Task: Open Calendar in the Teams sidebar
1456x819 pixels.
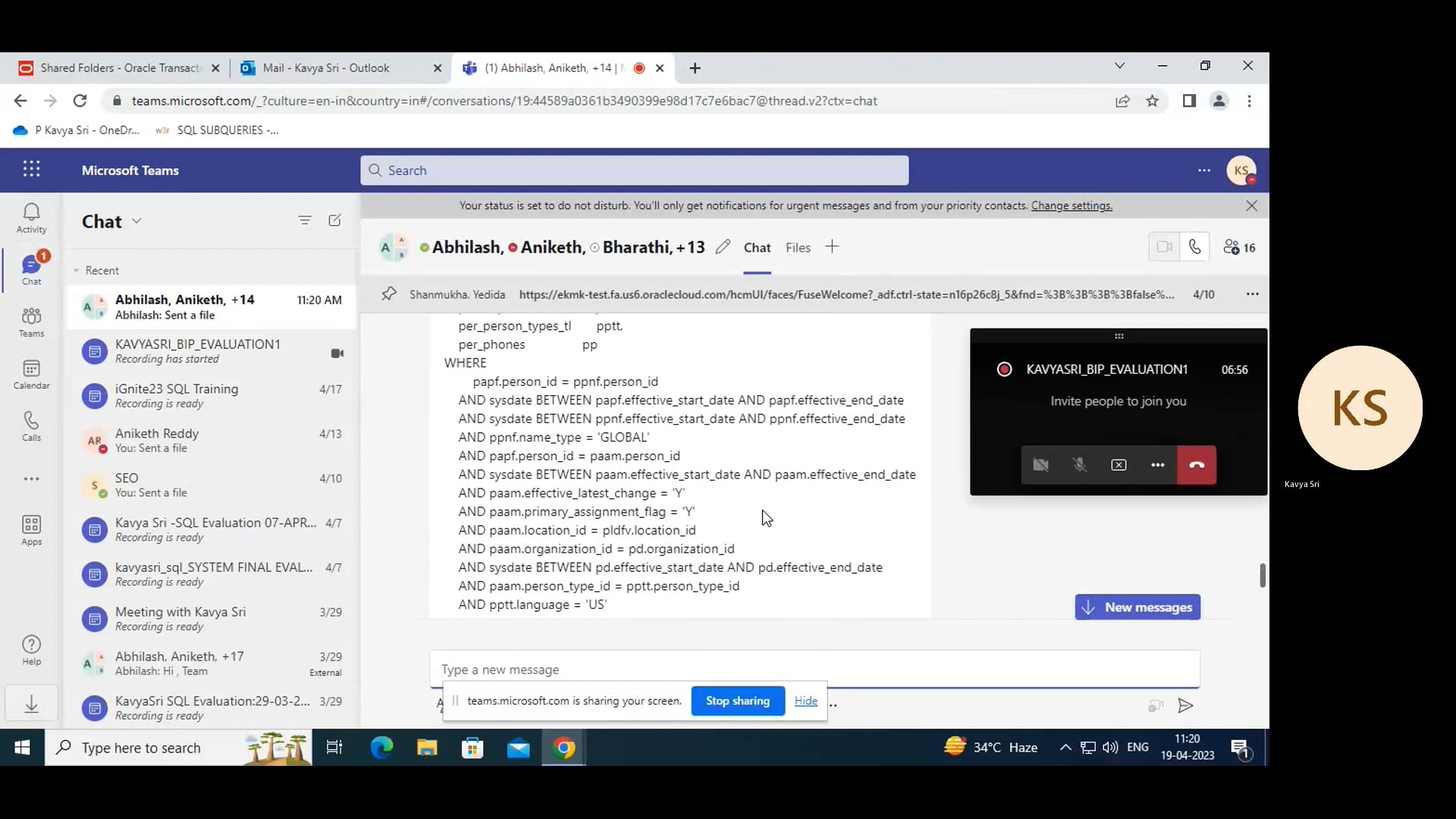Action: [31, 374]
